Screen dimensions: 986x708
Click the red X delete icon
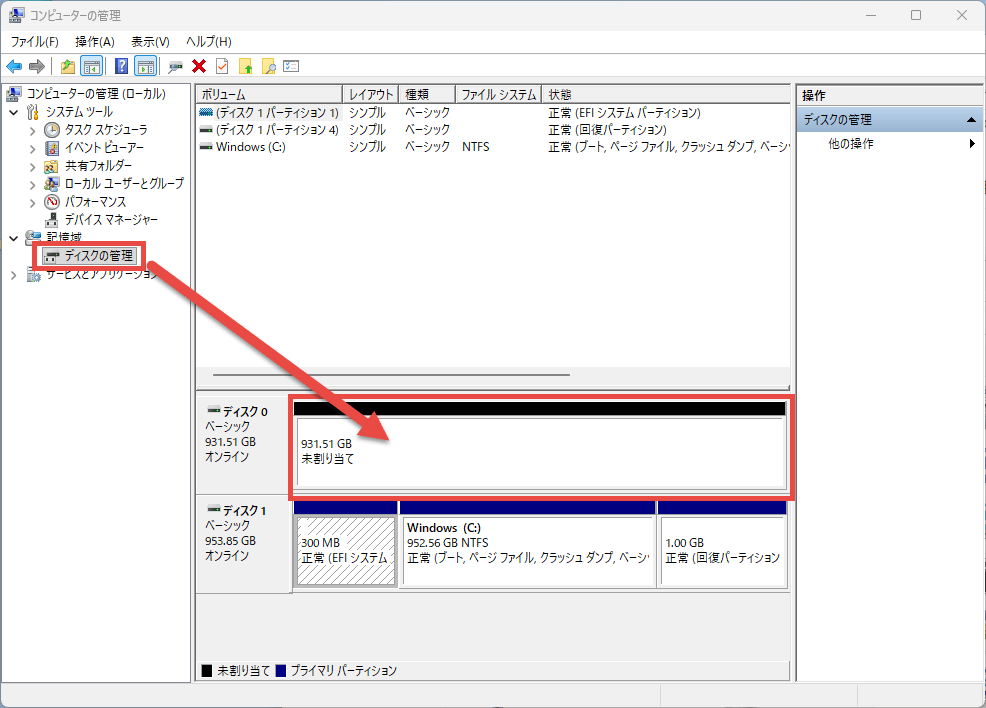(199, 66)
